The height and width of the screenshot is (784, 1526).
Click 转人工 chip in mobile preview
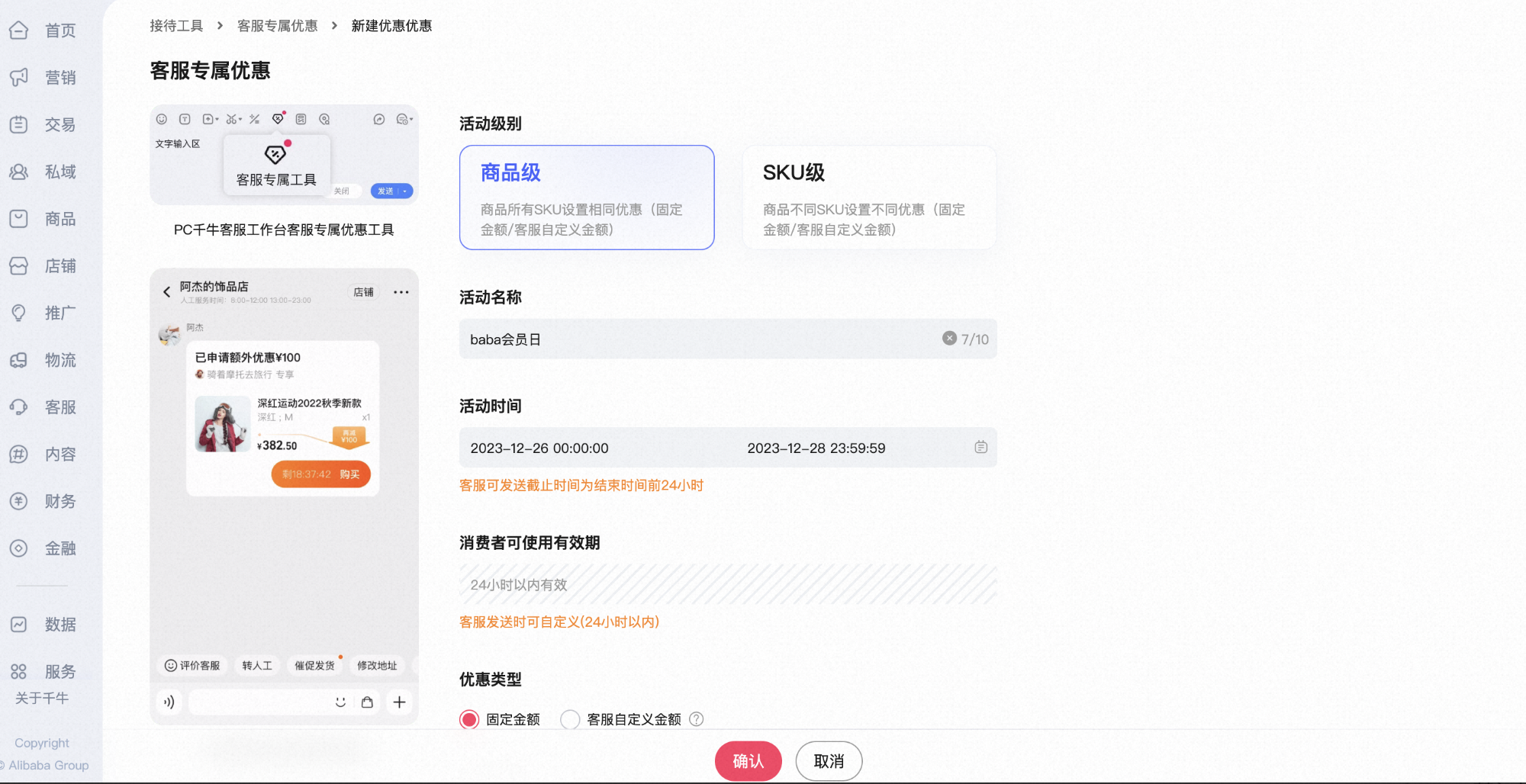(257, 666)
